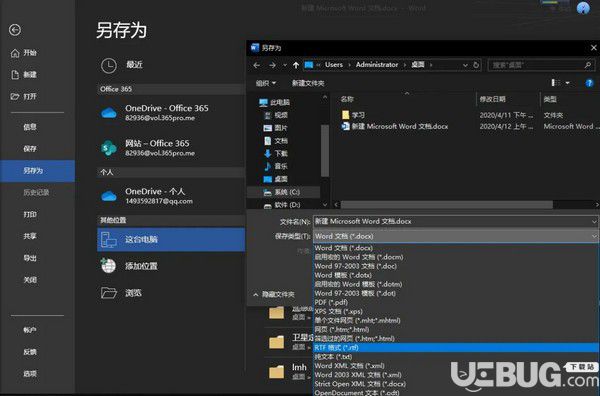
Task: Expand the address bar history chevron
Action: (x=465, y=65)
